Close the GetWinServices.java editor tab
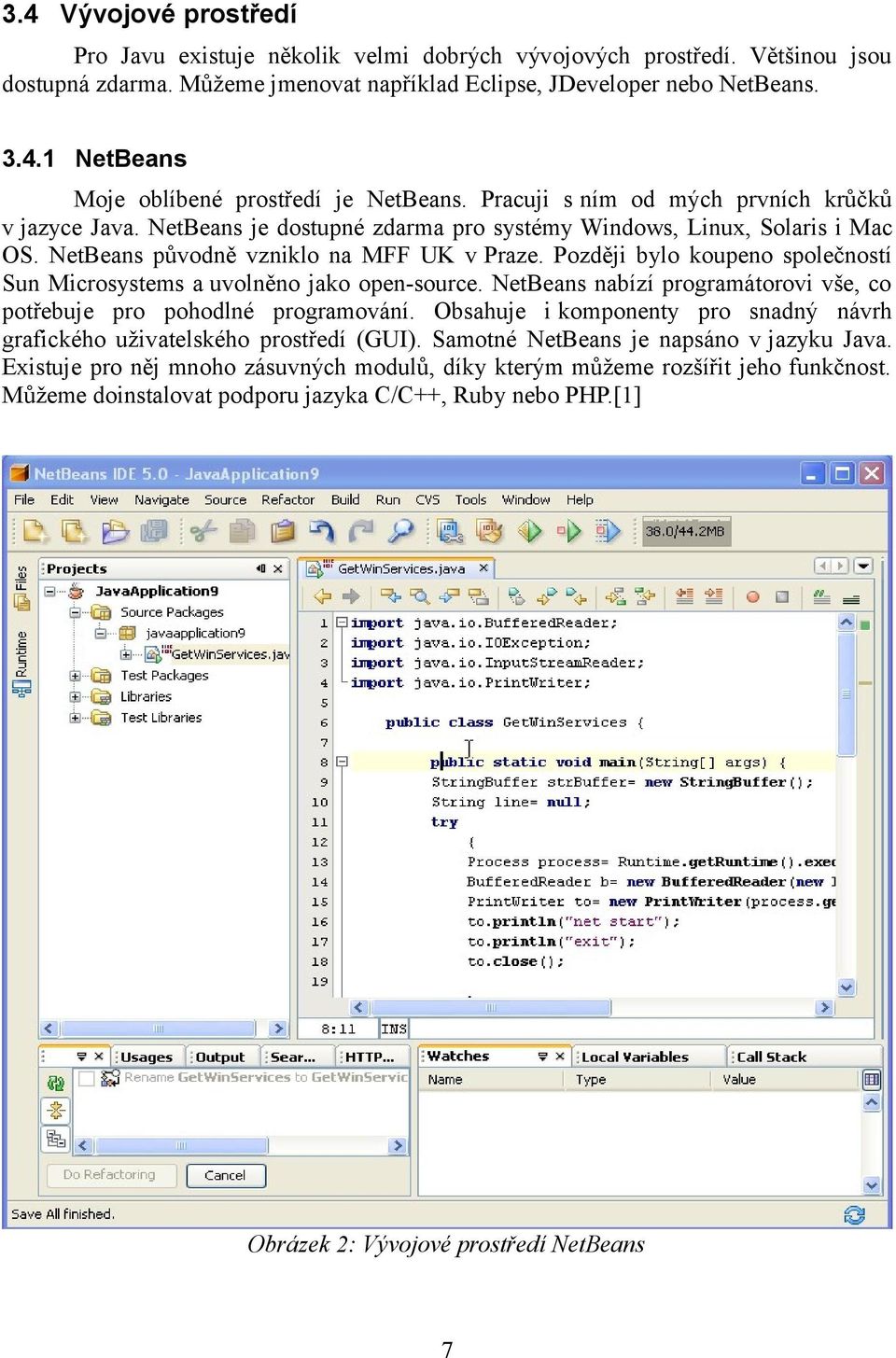This screenshot has width=896, height=1358. 483,567
